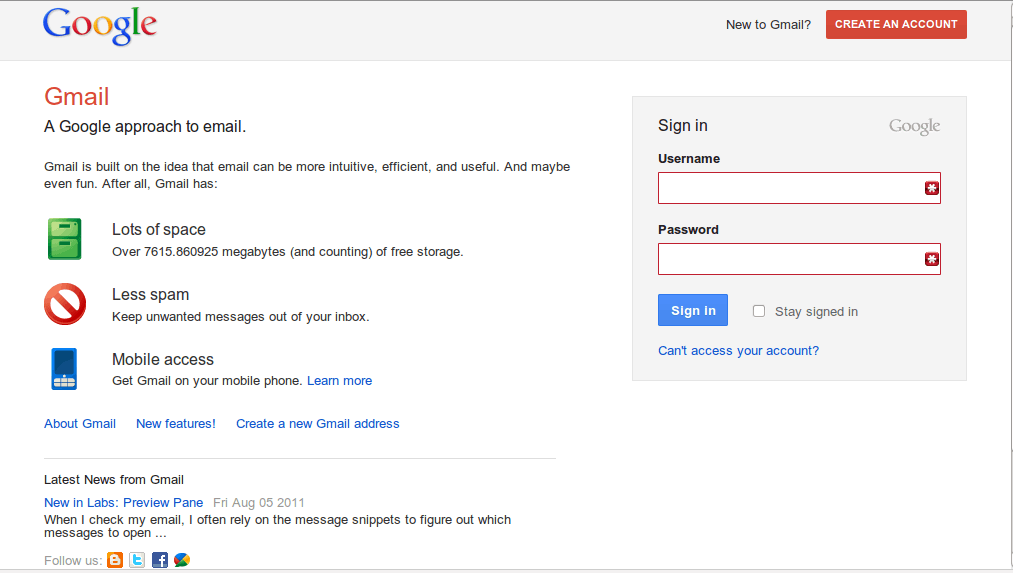Click the Stay signed in label text
The width and height of the screenshot is (1013, 573).
[x=817, y=311]
